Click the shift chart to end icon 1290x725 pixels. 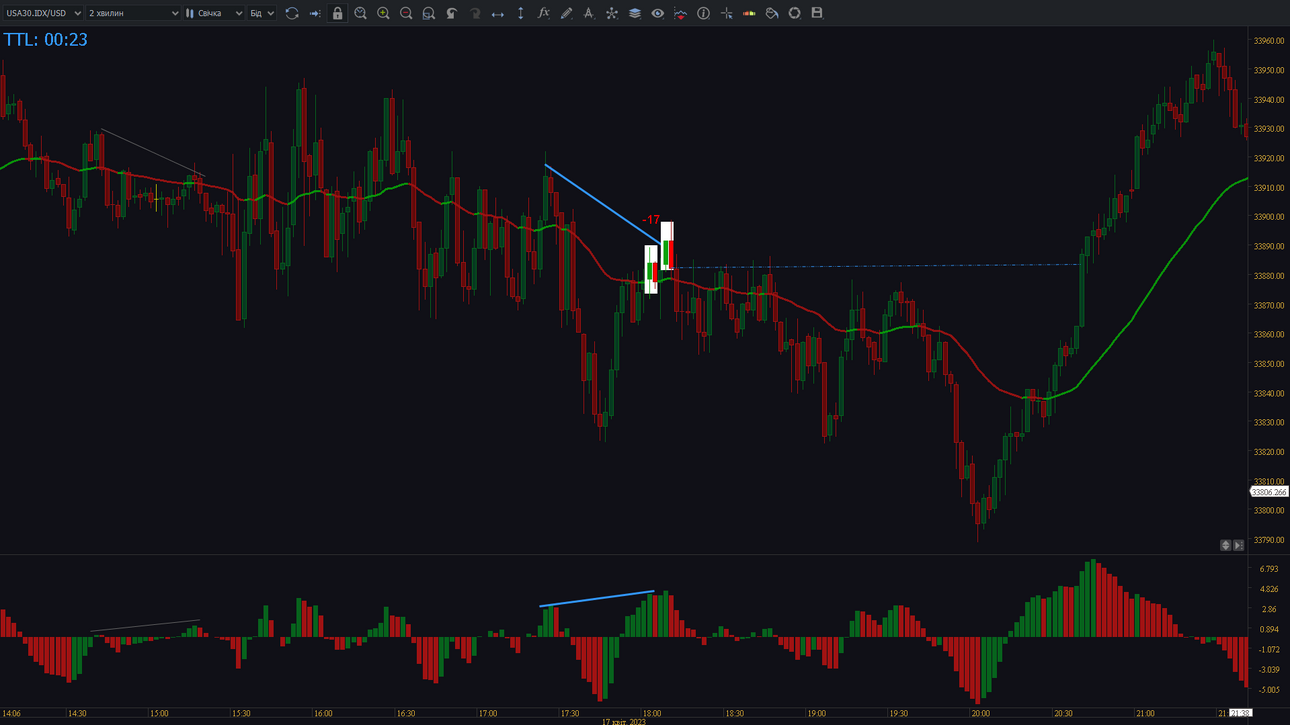click(315, 13)
